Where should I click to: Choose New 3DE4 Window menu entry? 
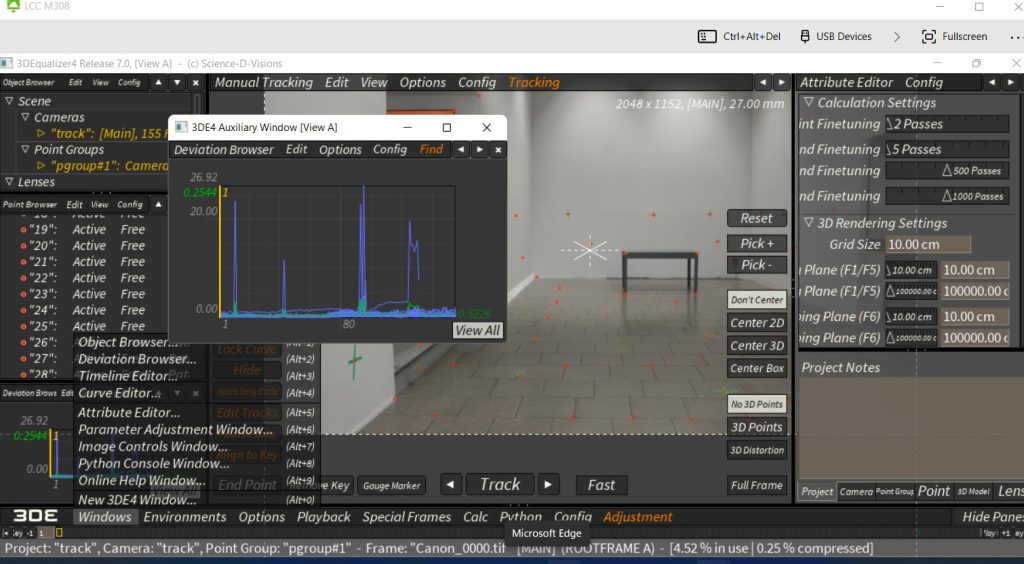(x=137, y=499)
